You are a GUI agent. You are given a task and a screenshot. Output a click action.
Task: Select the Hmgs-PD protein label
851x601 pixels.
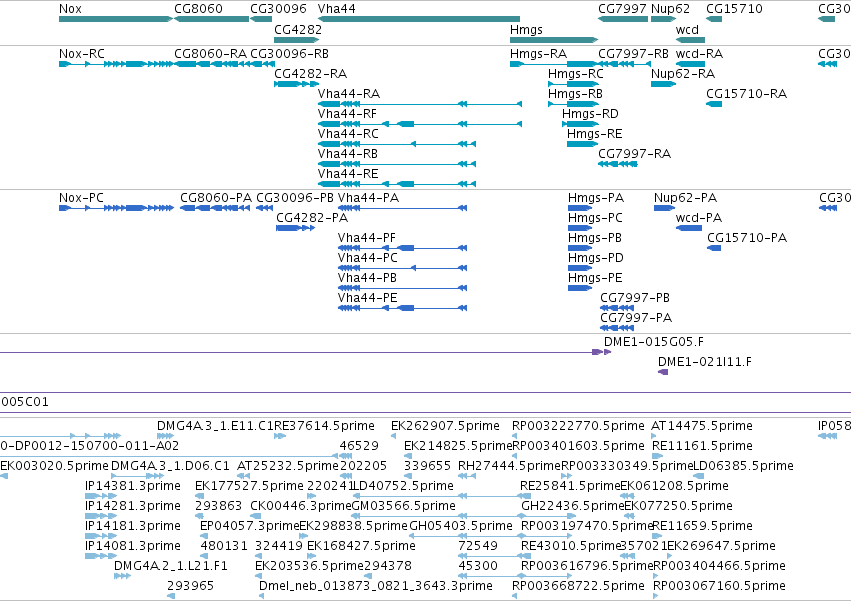pyautogui.click(x=596, y=258)
